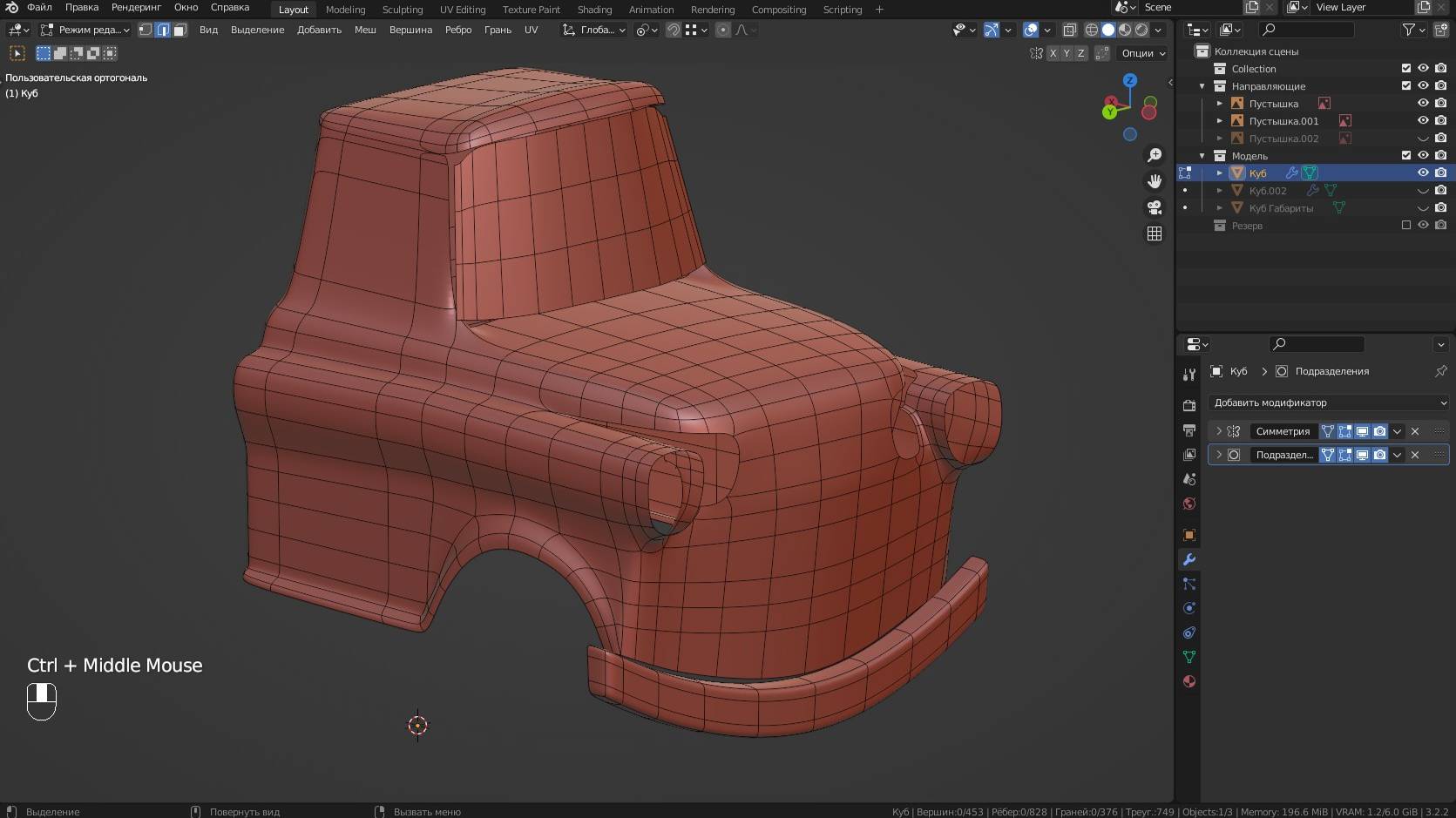This screenshot has height=818, width=1456.
Task: Open the Render properties tab
Action: click(x=1189, y=406)
